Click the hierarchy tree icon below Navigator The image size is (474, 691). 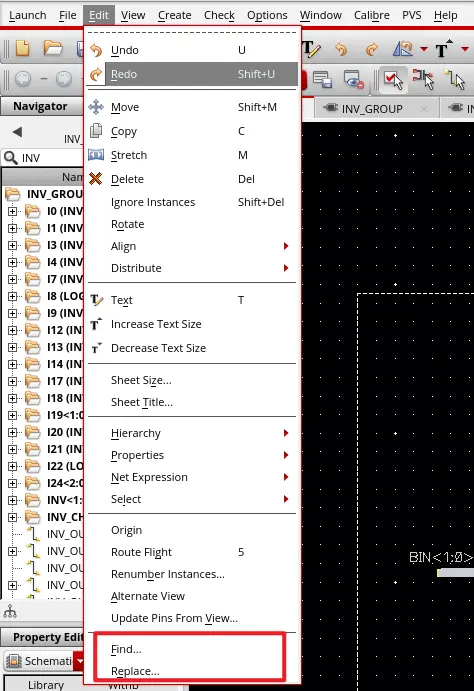(10, 612)
